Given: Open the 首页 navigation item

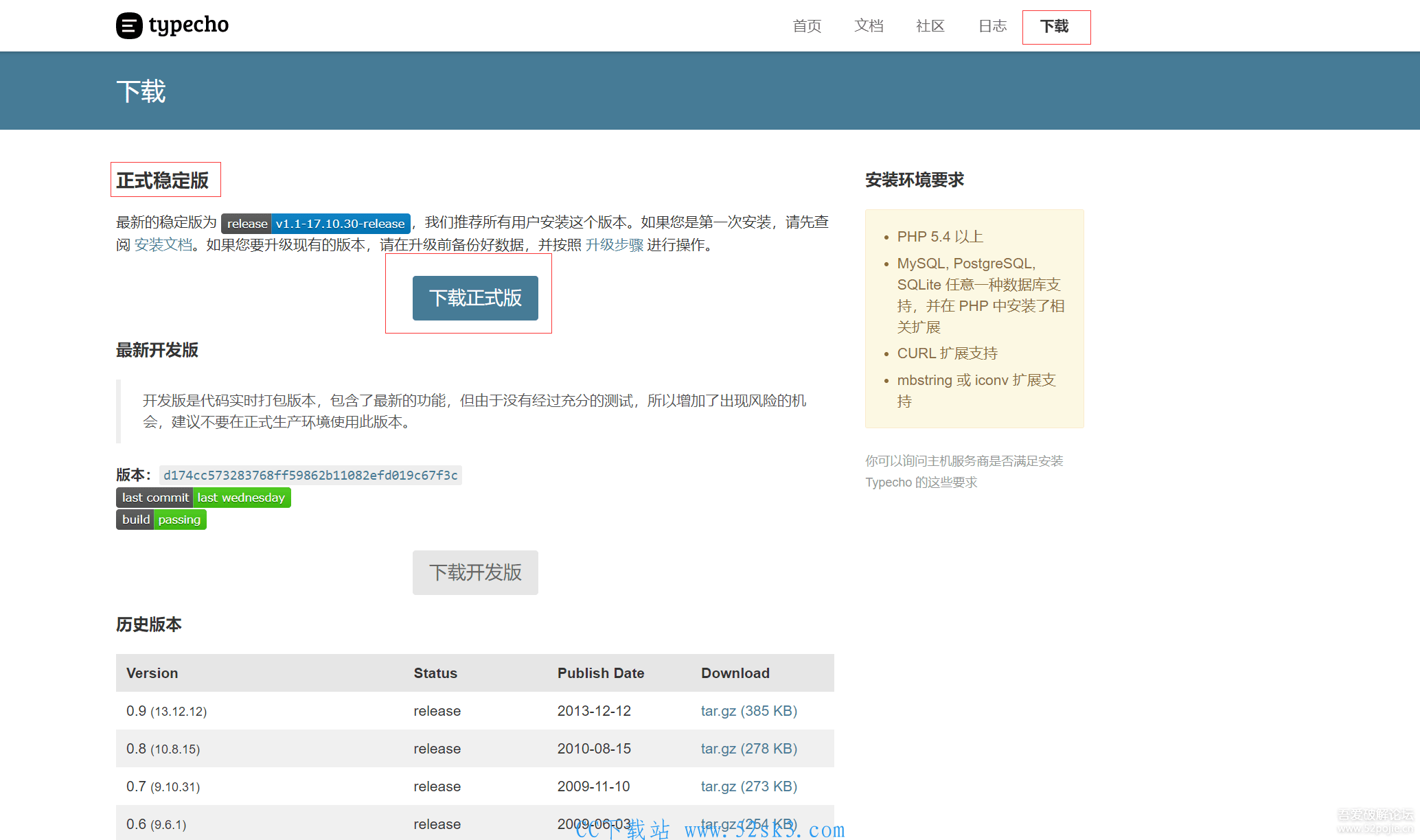Looking at the screenshot, I should coord(807,26).
